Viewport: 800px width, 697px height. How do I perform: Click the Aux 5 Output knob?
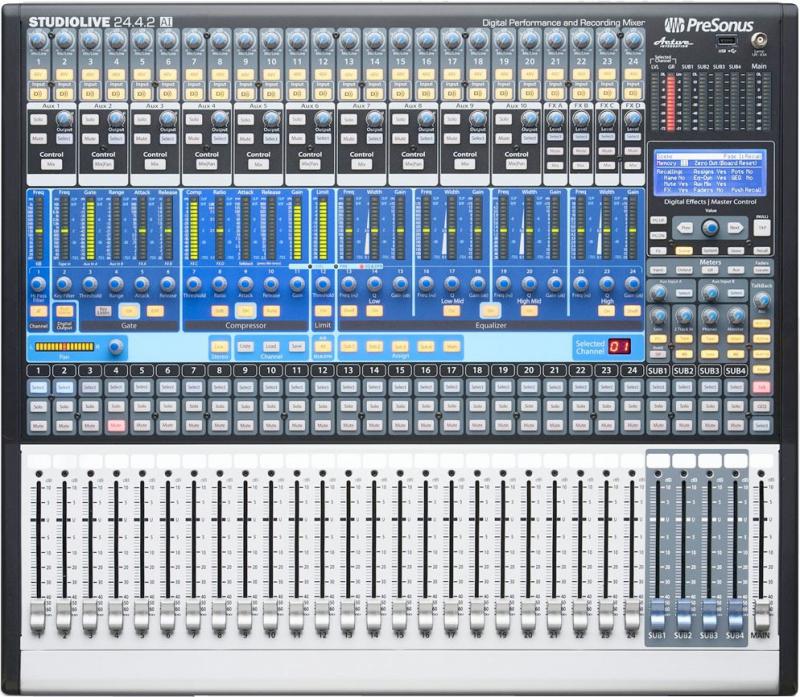[x=271, y=119]
